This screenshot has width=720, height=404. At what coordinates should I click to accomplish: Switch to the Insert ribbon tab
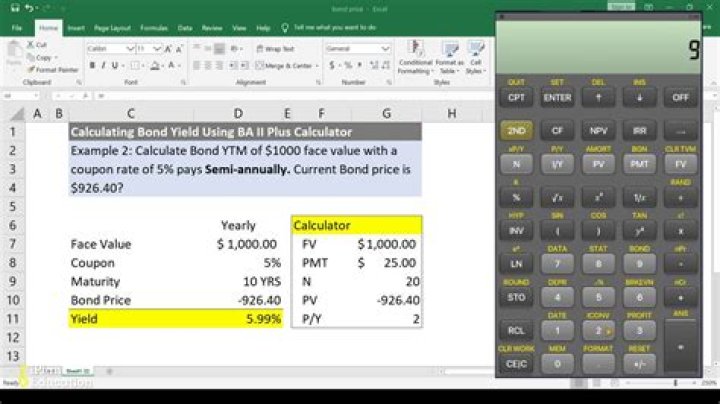coord(76,28)
